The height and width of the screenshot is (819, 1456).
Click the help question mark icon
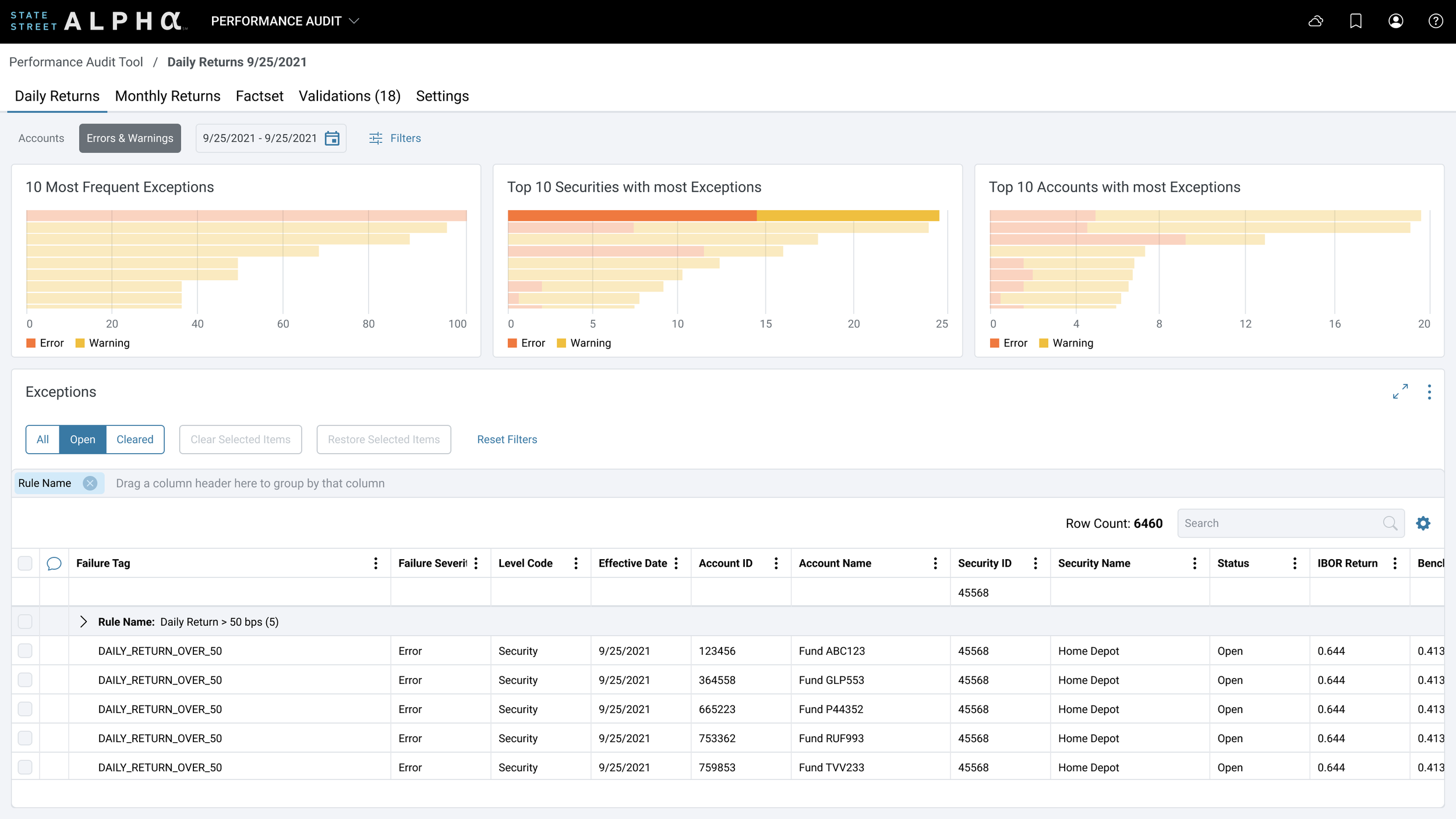point(1436,22)
